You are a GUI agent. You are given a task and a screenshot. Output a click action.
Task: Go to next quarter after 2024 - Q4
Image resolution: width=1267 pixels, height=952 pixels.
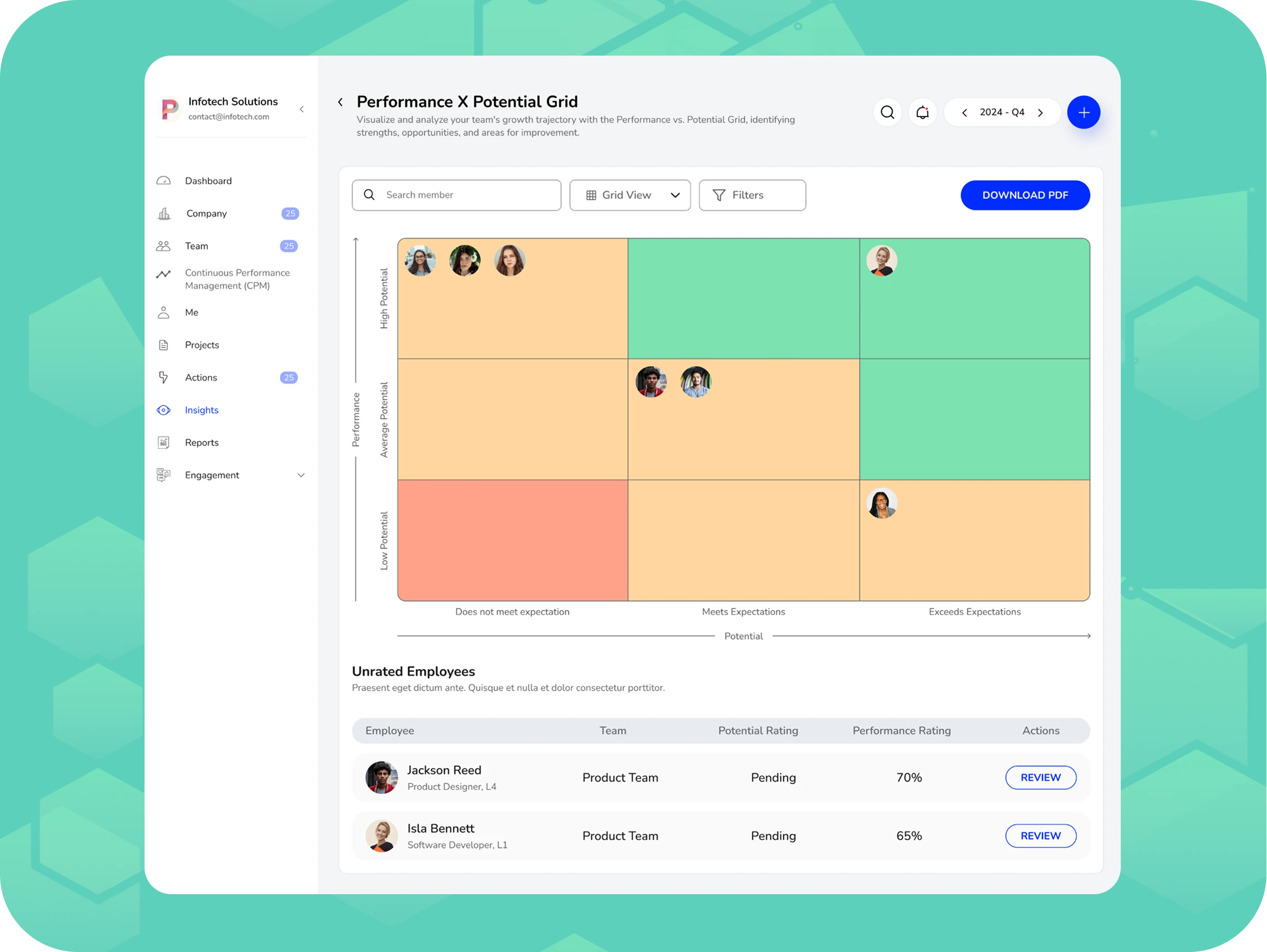click(x=1040, y=113)
